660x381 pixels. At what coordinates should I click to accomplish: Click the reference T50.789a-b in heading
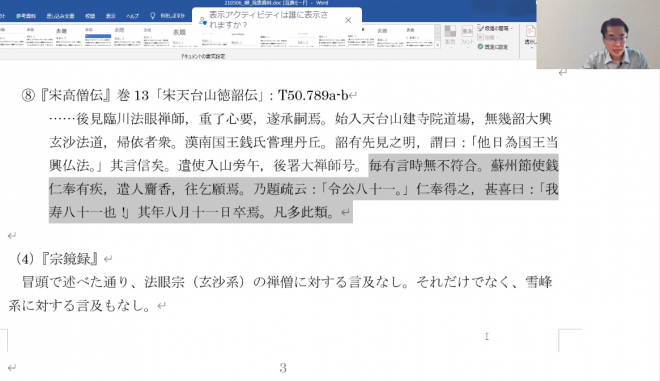tap(314, 96)
